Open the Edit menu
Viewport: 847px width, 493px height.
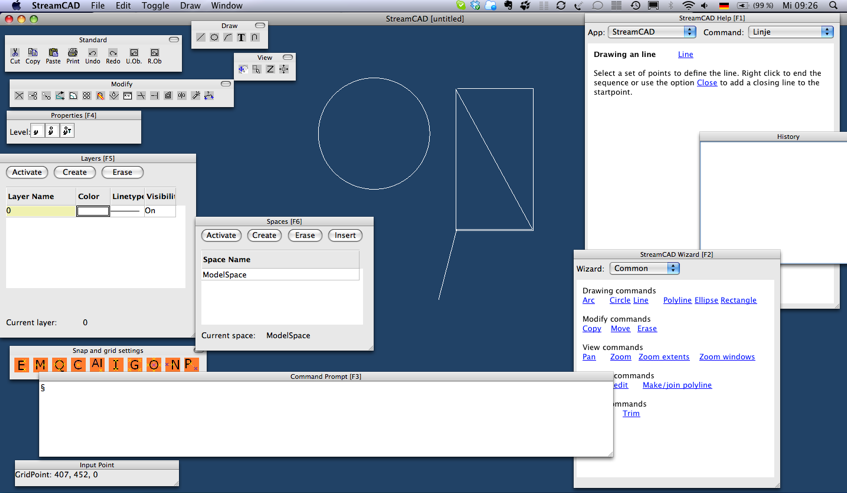pos(123,5)
